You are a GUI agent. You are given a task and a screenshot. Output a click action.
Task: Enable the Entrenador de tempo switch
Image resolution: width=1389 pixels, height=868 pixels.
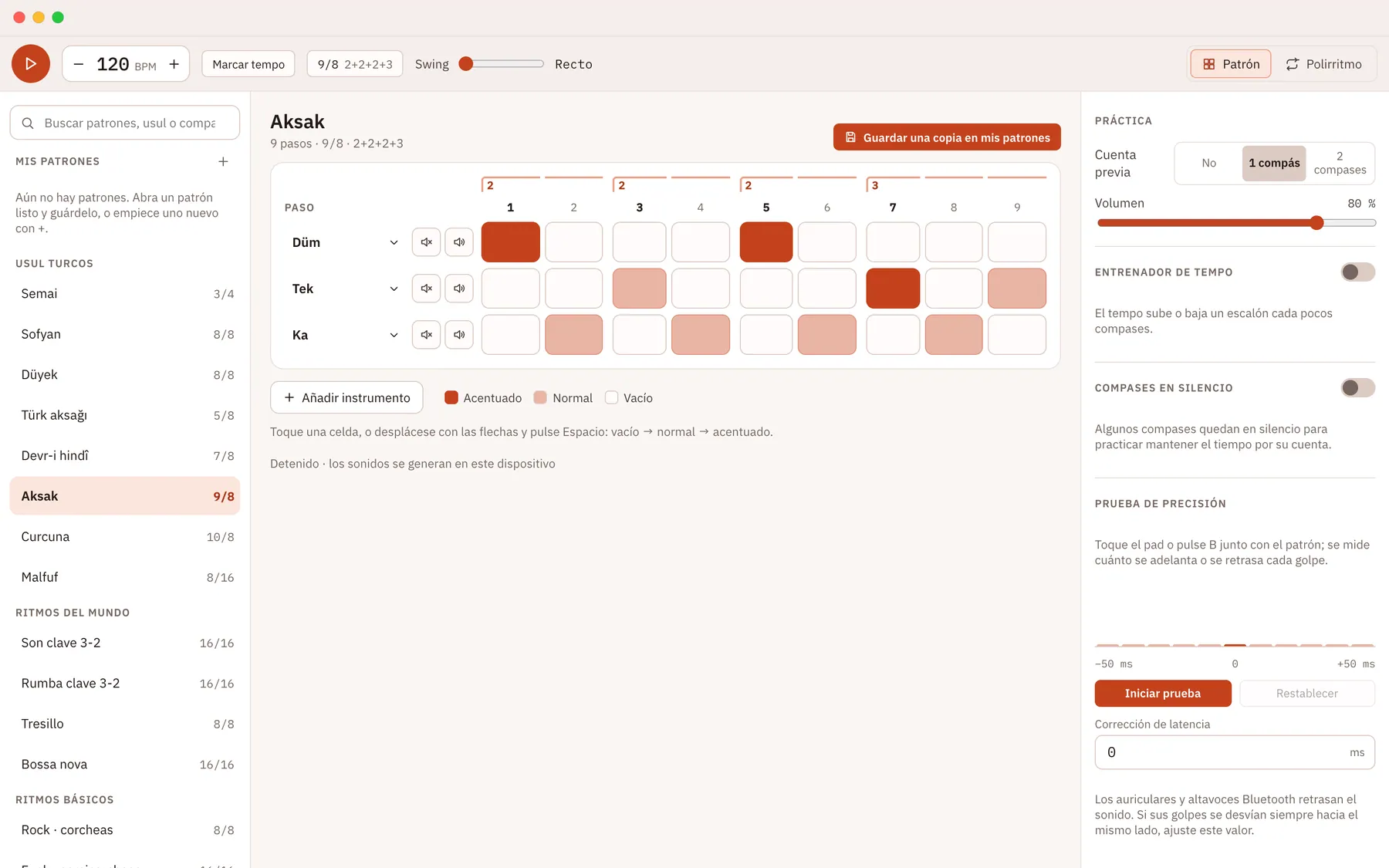[x=1358, y=272]
